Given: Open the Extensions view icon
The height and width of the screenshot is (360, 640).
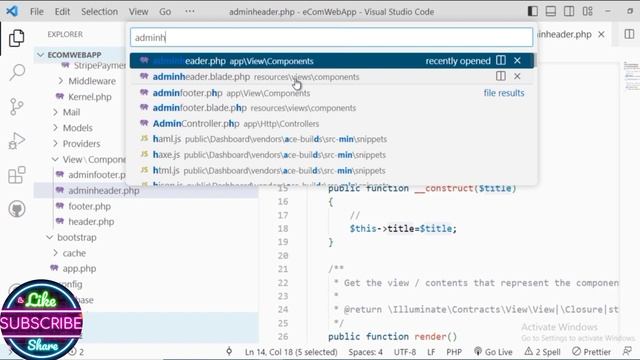Looking at the screenshot, I should (17, 176).
